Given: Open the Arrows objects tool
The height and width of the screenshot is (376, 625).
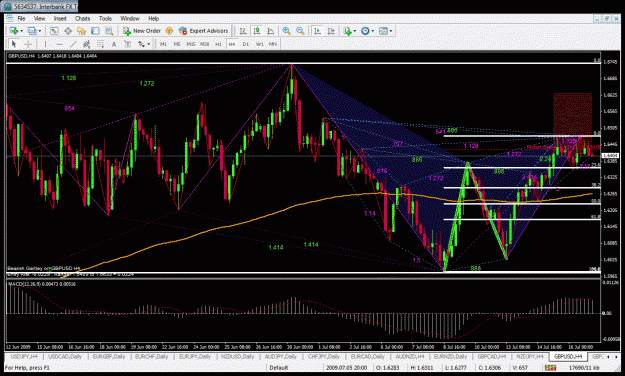Looking at the screenshot, I should point(141,44).
